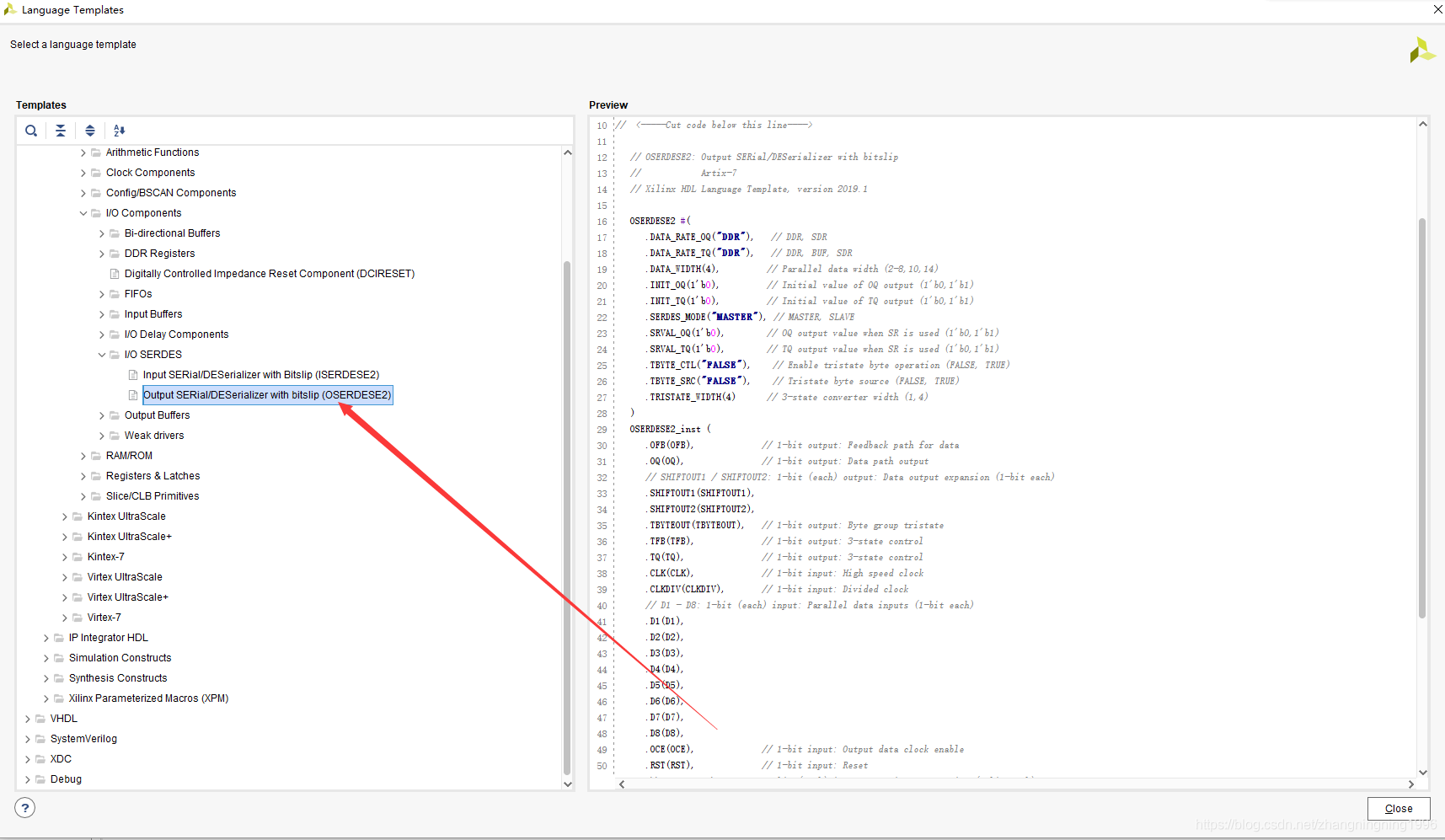1445x840 pixels.
Task: Select the XDC tree row
Action: (x=61, y=759)
